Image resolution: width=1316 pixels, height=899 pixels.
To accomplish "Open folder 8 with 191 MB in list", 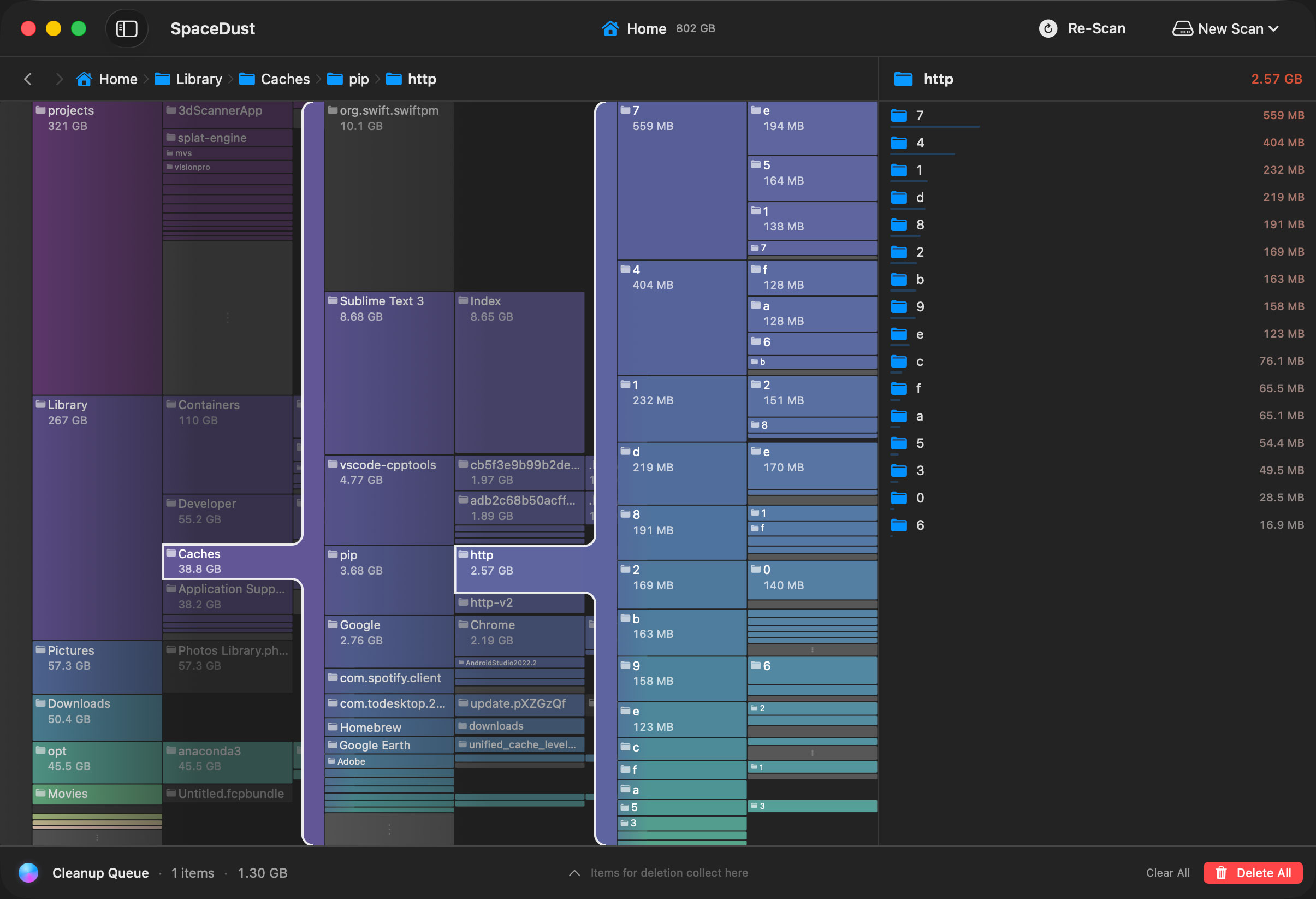I will [1097, 224].
